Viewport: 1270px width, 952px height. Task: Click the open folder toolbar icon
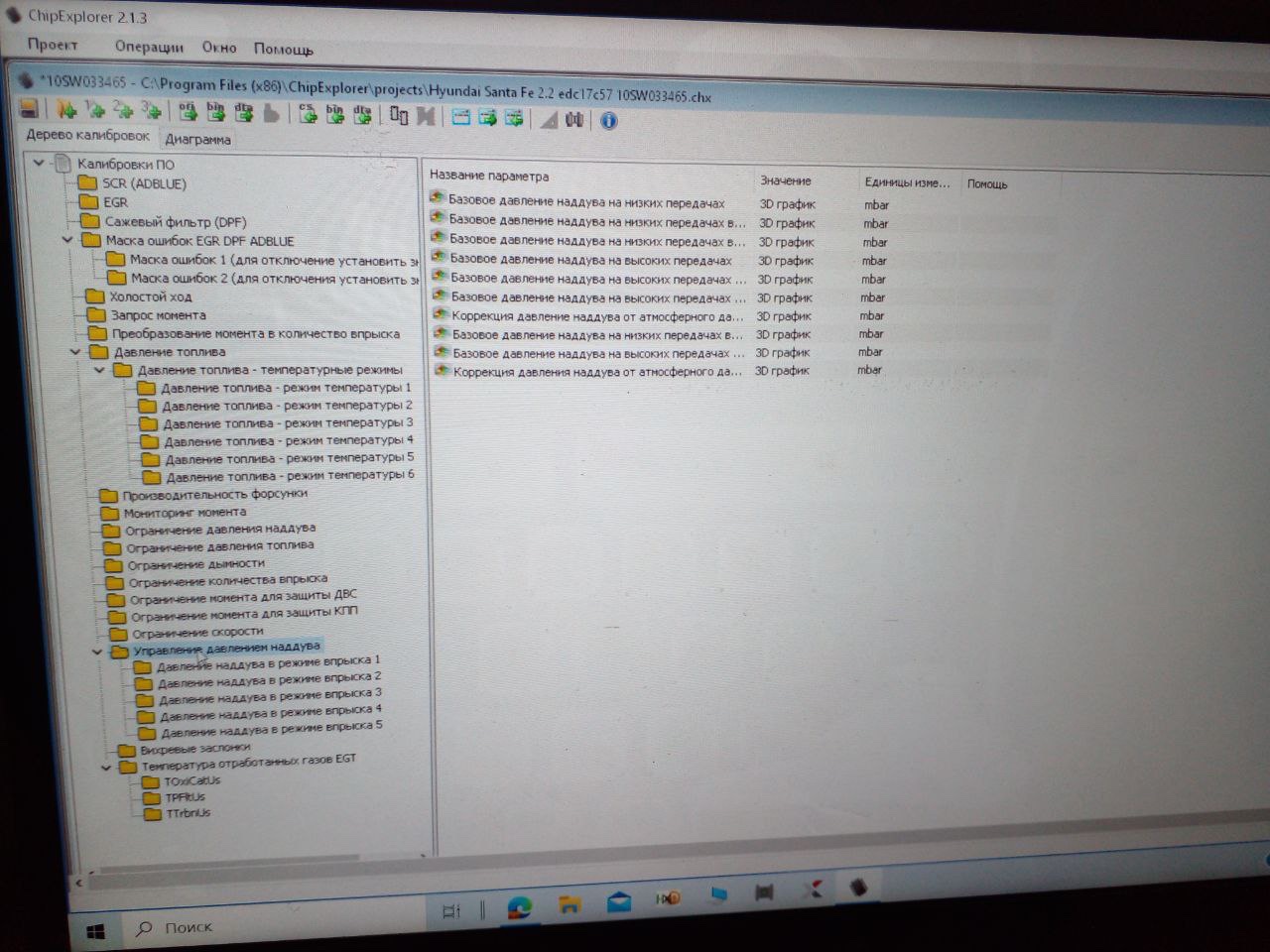[65, 110]
